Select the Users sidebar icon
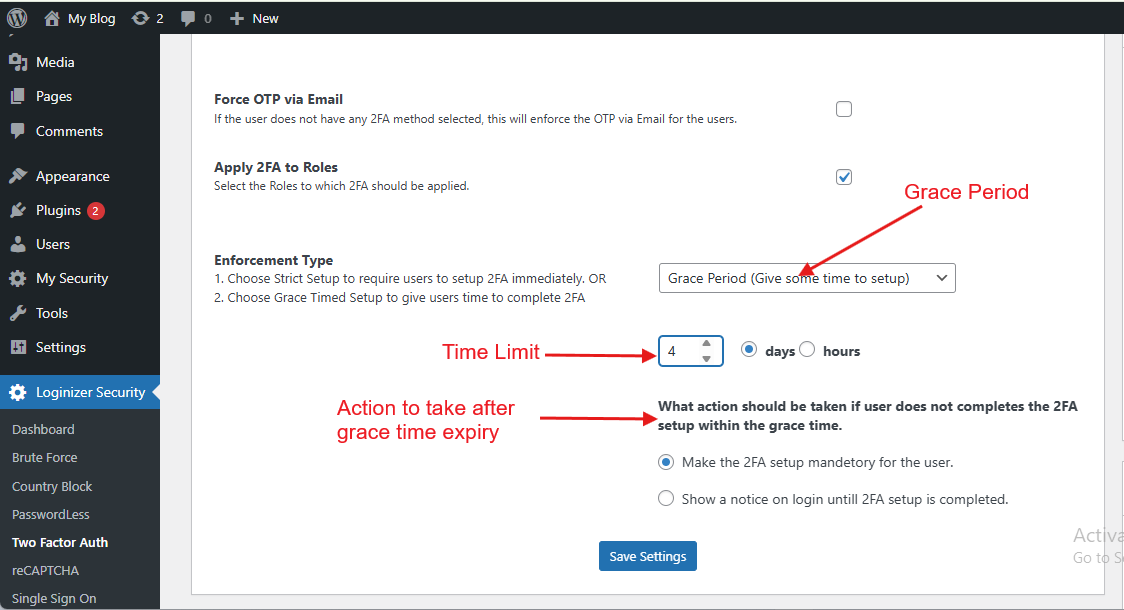1124x610 pixels. pos(18,244)
